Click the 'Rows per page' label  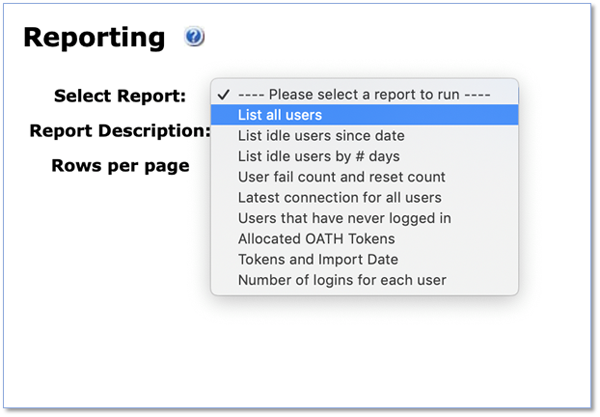(x=121, y=166)
